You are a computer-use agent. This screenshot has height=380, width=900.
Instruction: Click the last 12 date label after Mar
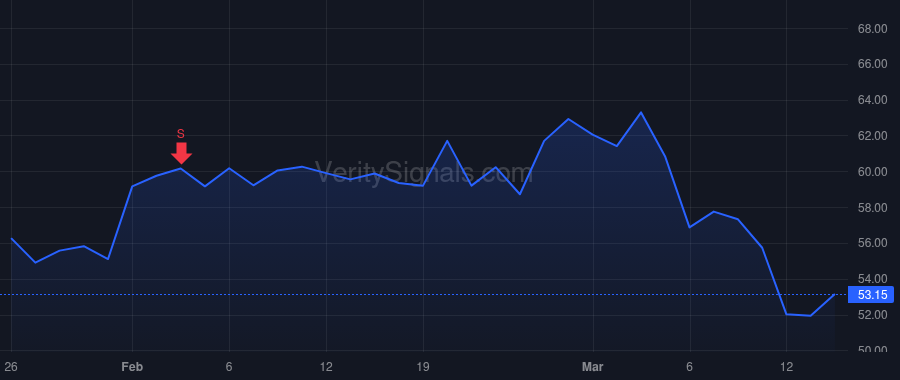coord(786,367)
